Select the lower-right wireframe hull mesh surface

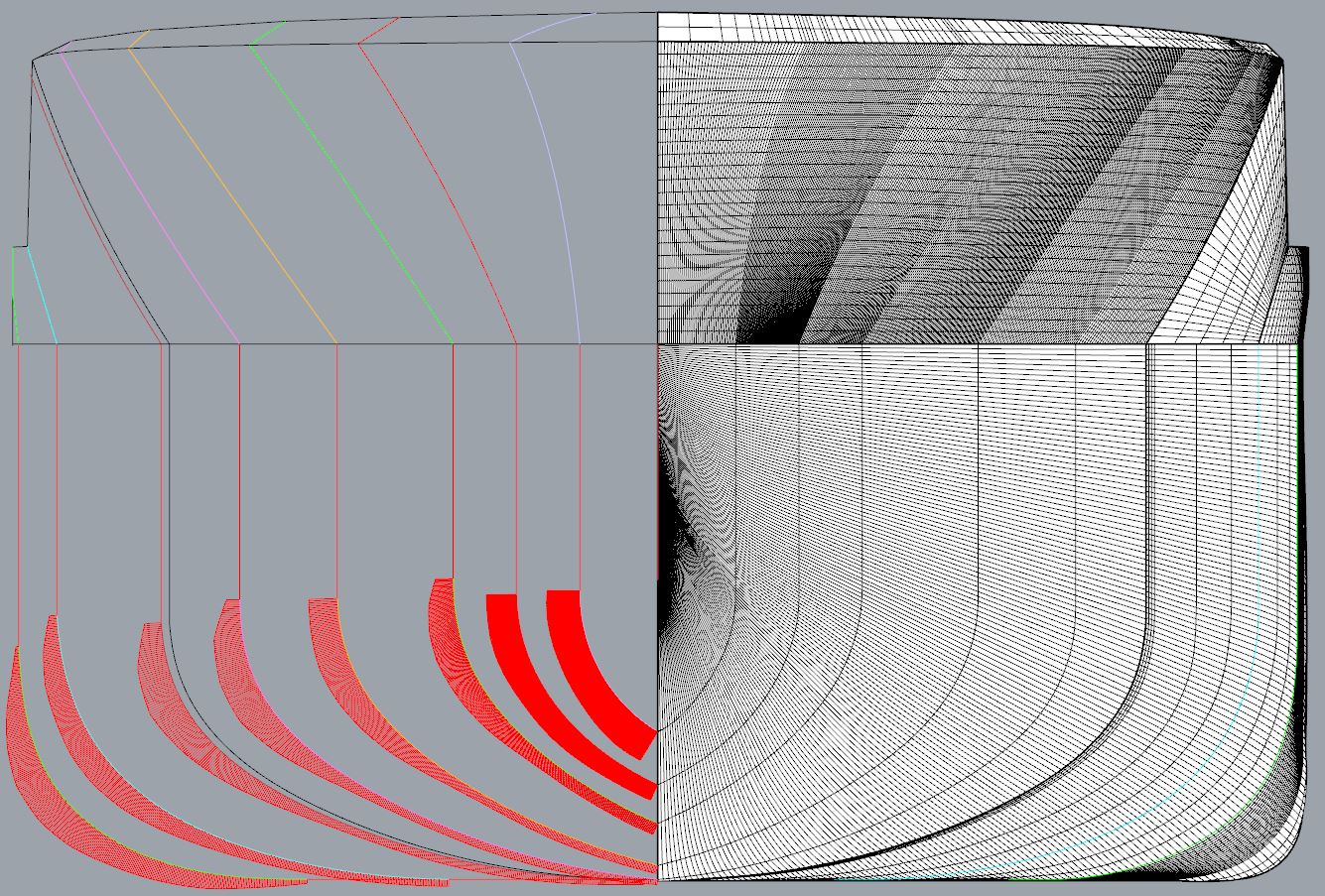click(978, 612)
